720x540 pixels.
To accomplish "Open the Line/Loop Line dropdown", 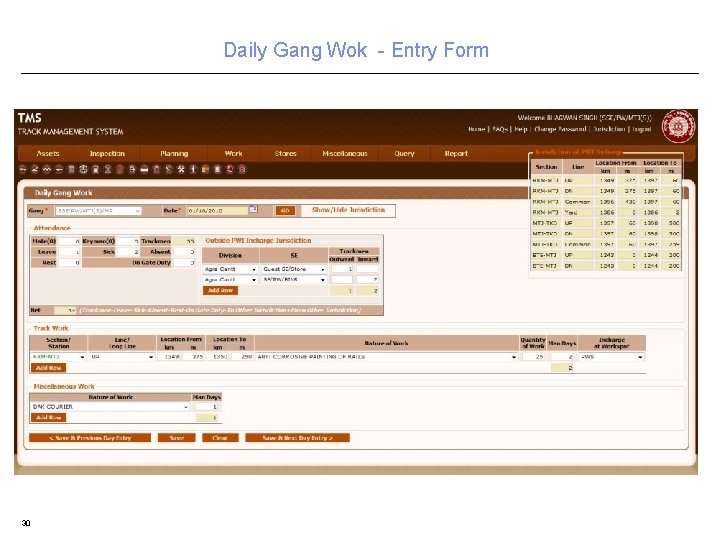I will pos(122,357).
